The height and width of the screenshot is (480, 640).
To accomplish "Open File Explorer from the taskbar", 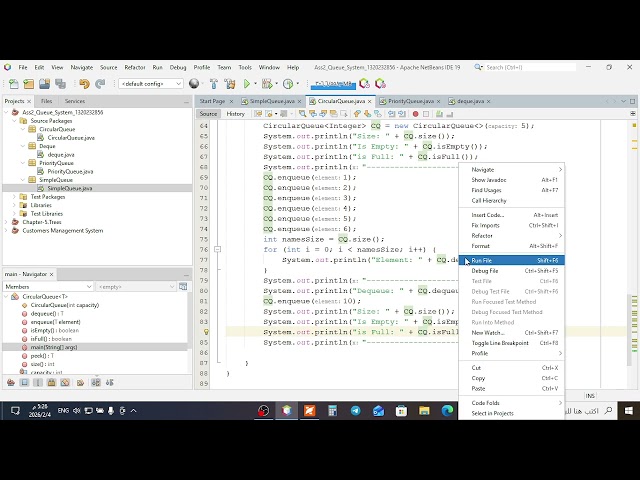I will 424,411.
